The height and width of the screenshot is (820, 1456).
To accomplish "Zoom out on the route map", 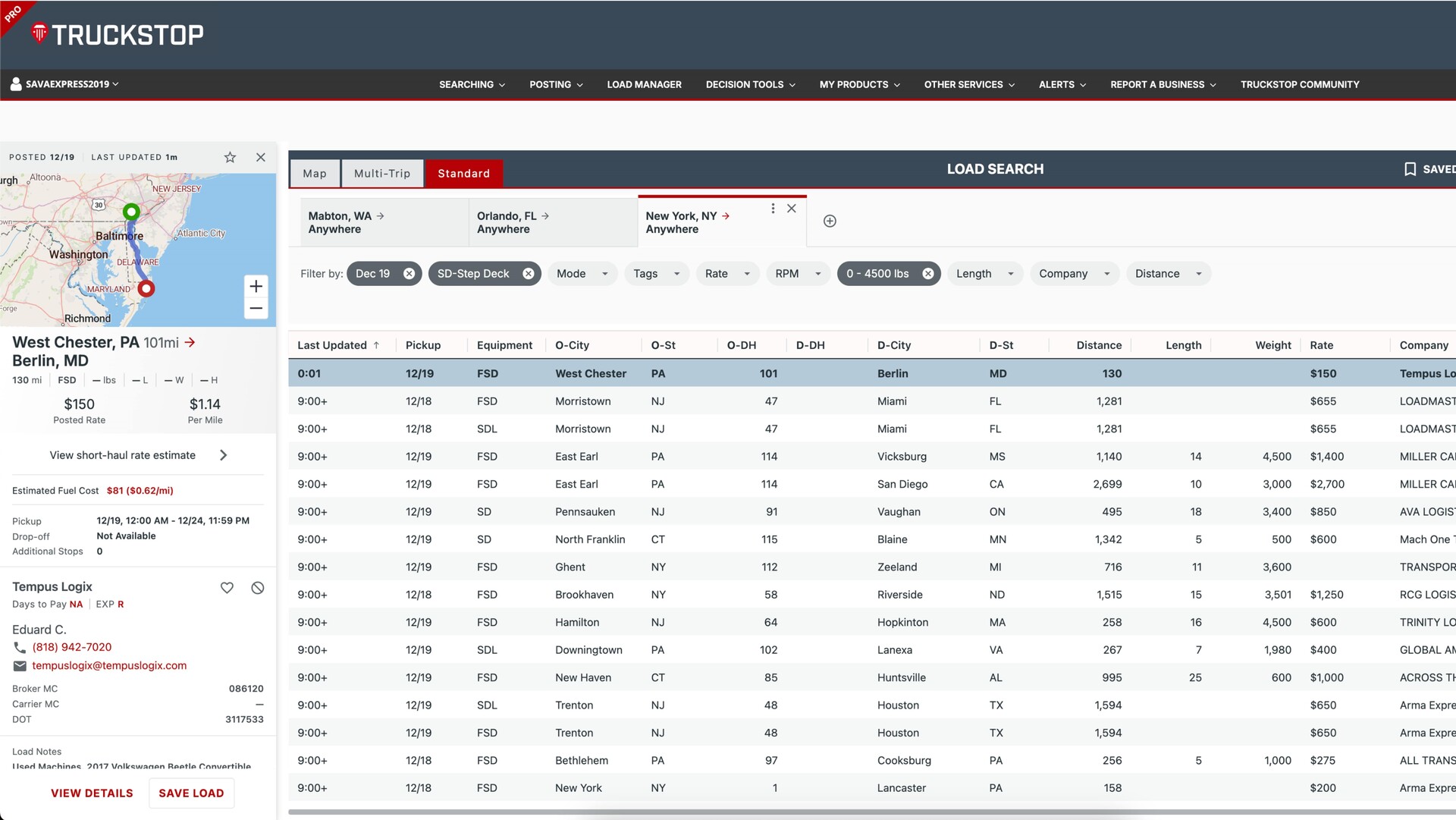I will [256, 308].
